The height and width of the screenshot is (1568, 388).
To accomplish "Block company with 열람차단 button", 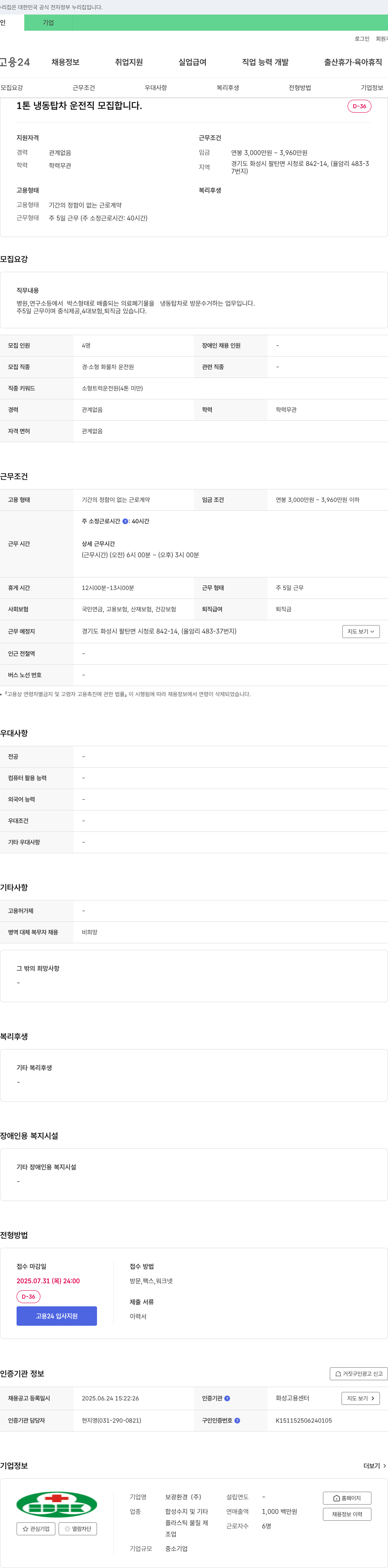I will point(77,1528).
